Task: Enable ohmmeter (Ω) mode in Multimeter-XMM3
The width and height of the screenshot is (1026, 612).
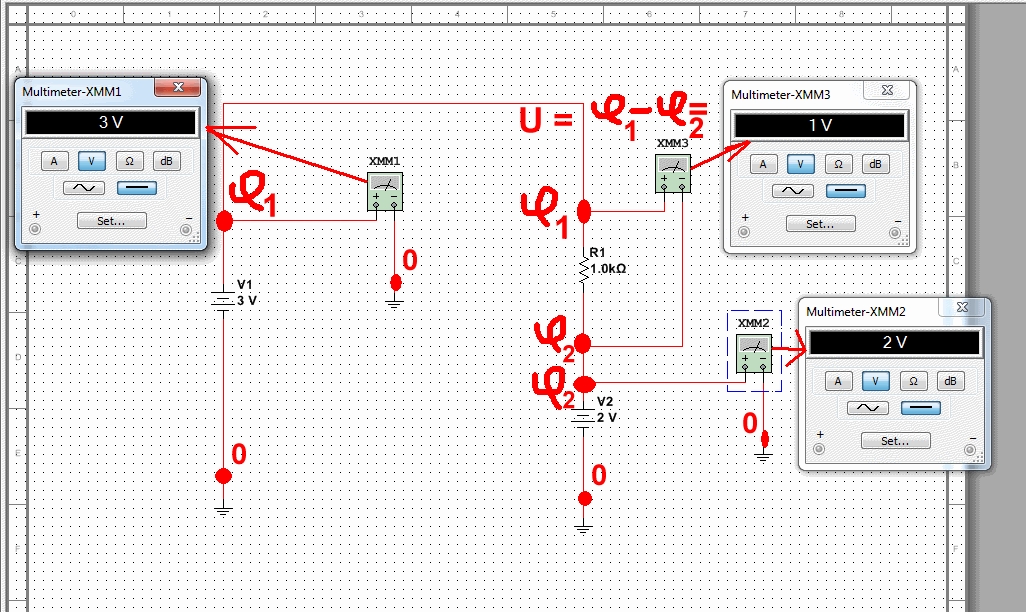Action: 838,164
